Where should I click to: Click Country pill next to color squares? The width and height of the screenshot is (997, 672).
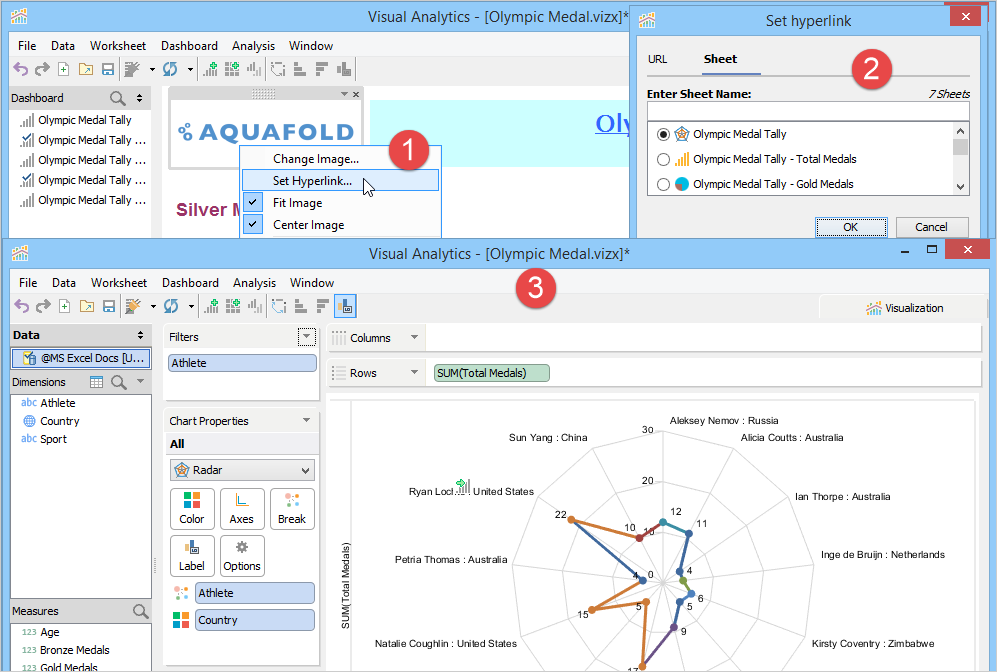click(x=254, y=620)
